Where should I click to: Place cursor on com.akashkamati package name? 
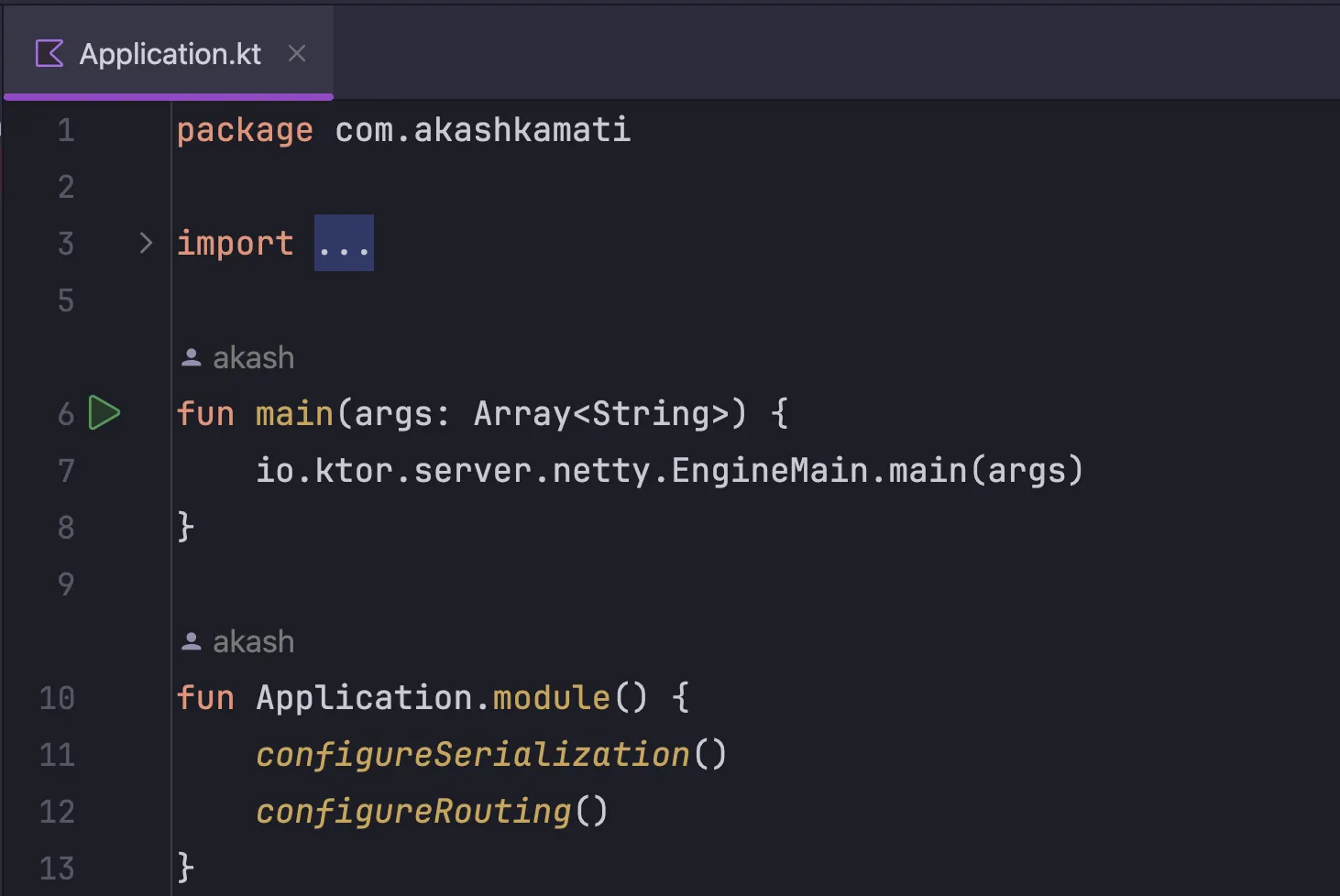coord(482,130)
